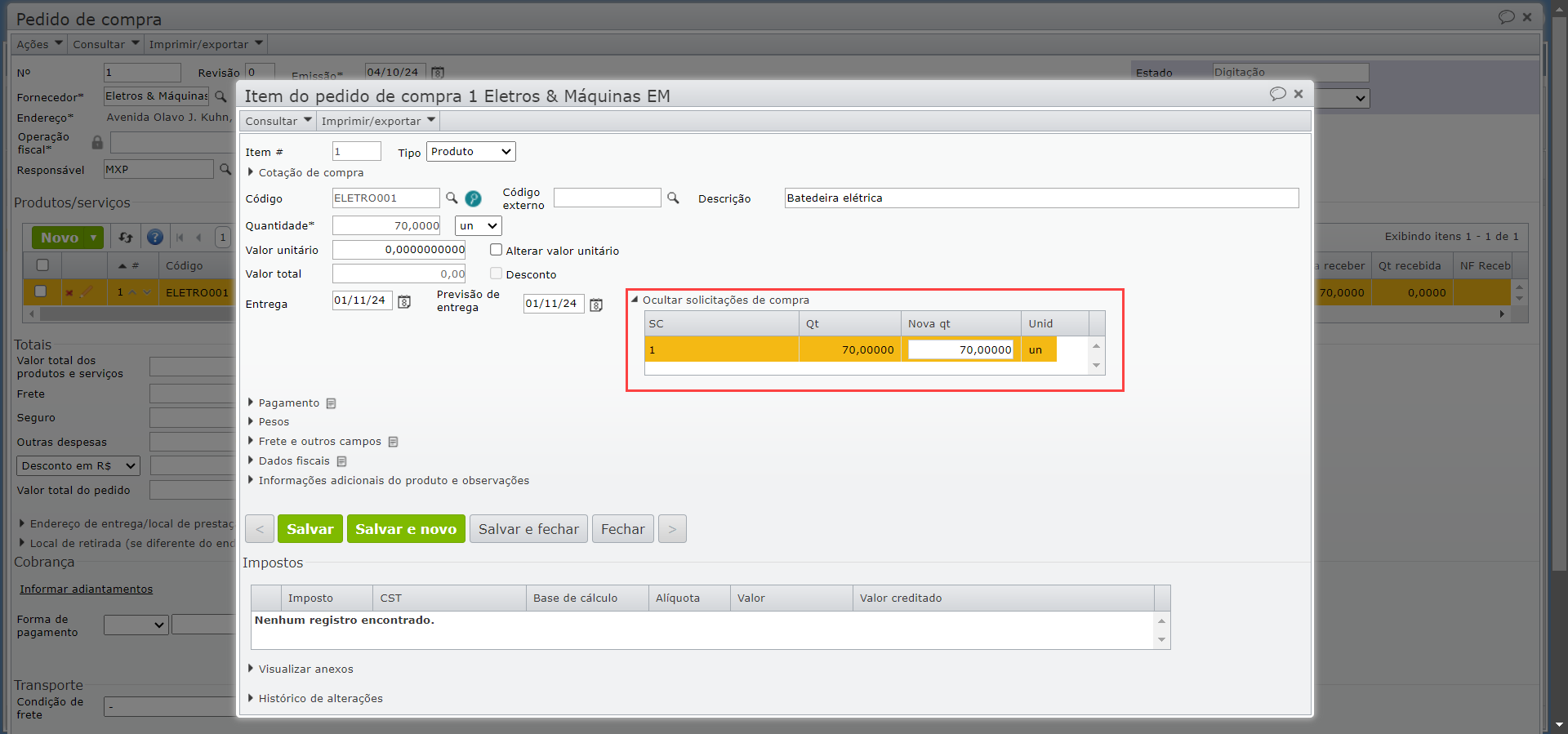The image size is (1568, 734).
Task: Open the comment bubble on Pedido de compra window
Action: pyautogui.click(x=1506, y=17)
